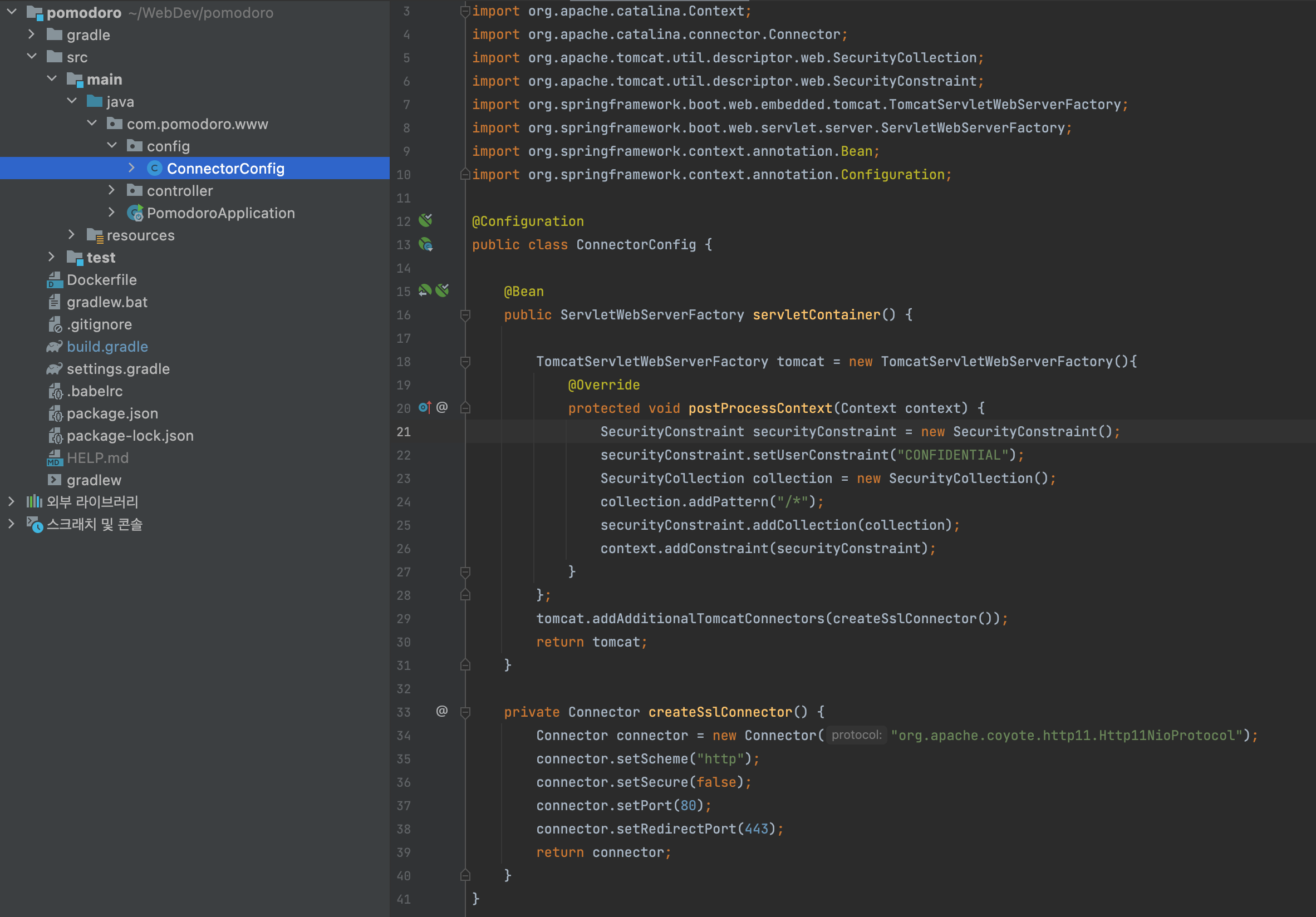Viewport: 1316px width, 917px height.
Task: Click the class gutter icon on line 13
Action: [x=425, y=245]
